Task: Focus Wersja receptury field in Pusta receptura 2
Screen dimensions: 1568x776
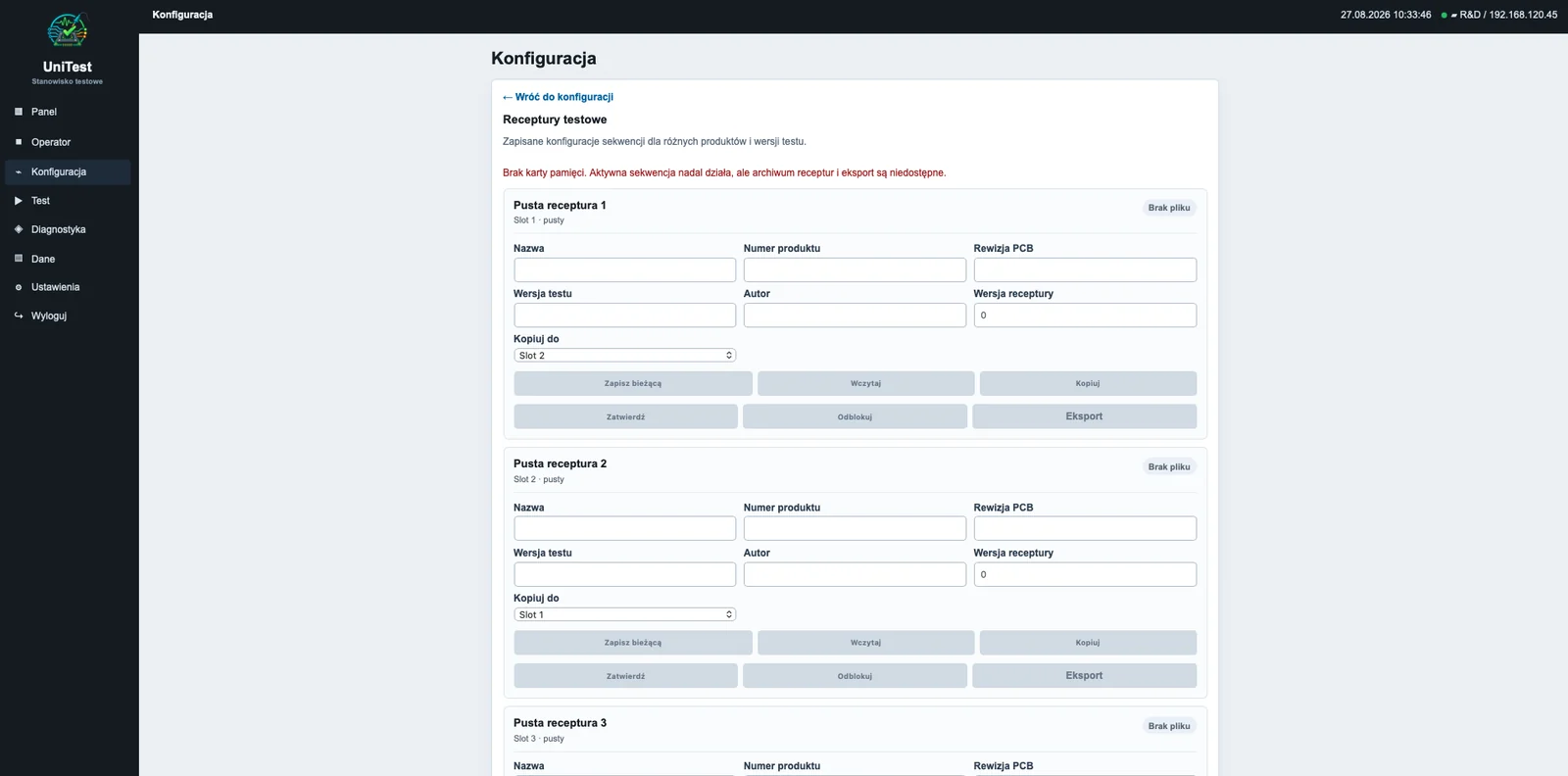Action: pyautogui.click(x=1085, y=574)
